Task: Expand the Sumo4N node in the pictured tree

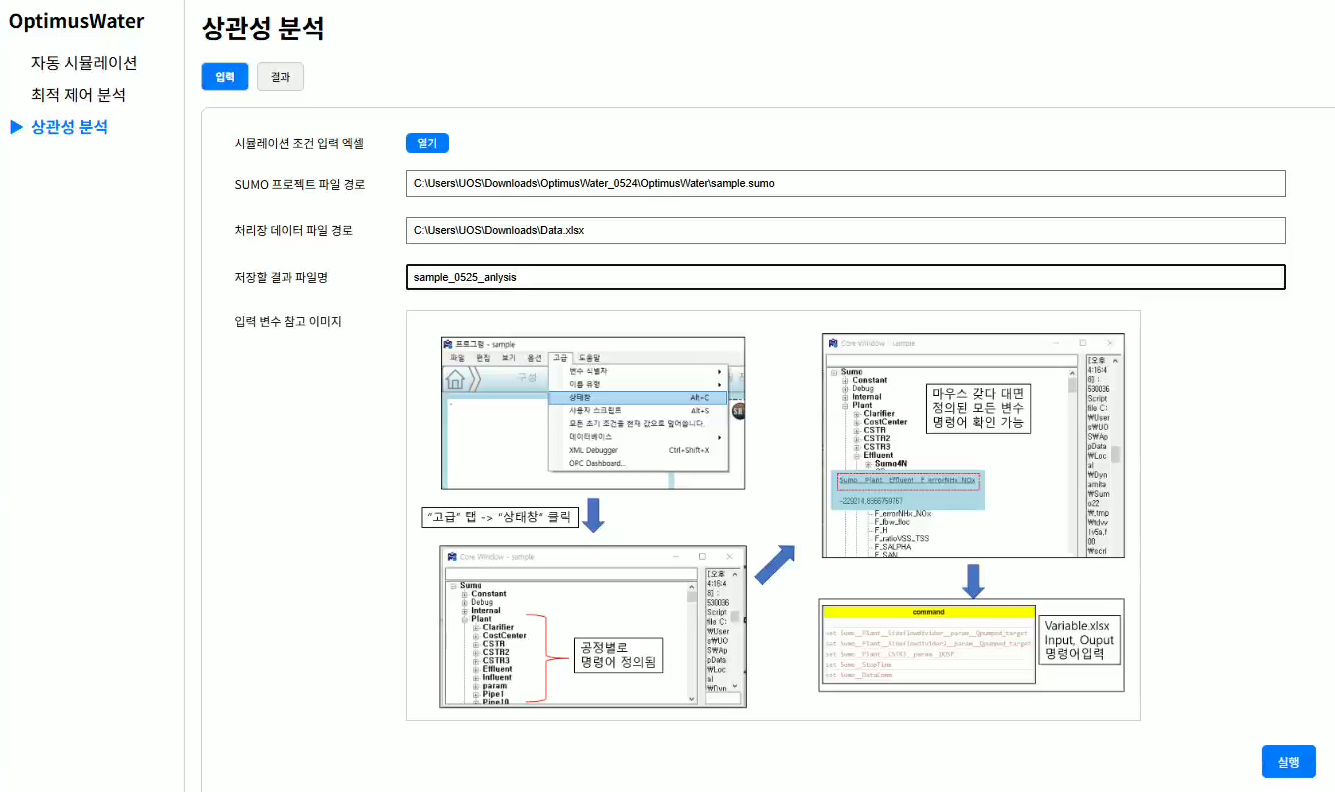Action: pyautogui.click(x=868, y=464)
